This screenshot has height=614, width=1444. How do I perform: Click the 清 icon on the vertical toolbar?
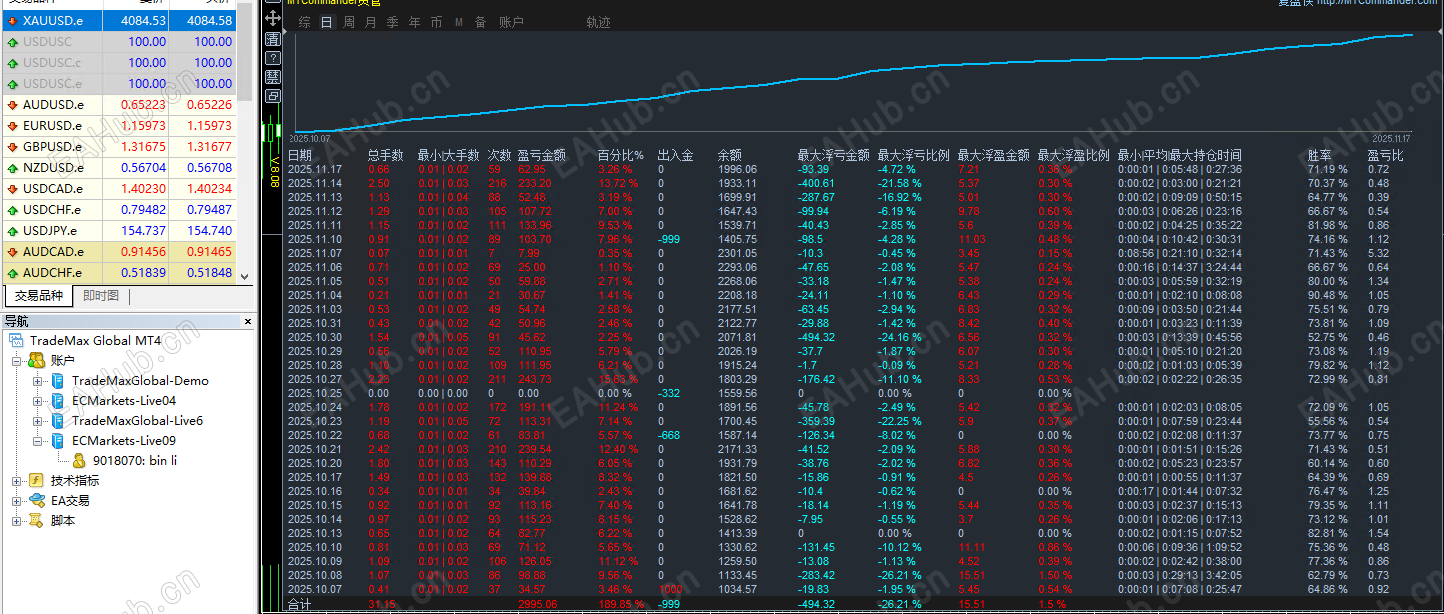(272, 40)
